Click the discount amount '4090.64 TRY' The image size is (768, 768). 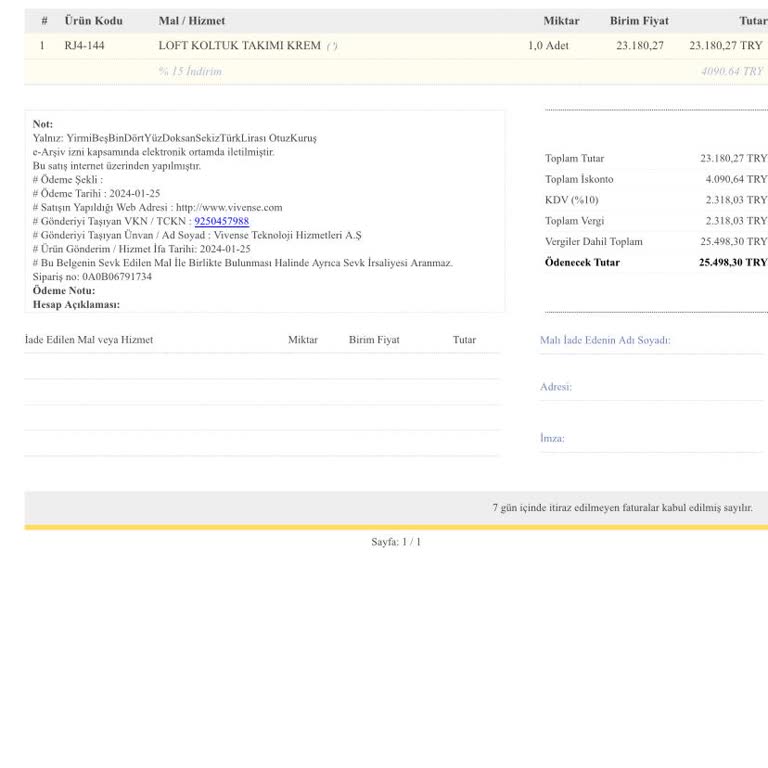point(732,71)
